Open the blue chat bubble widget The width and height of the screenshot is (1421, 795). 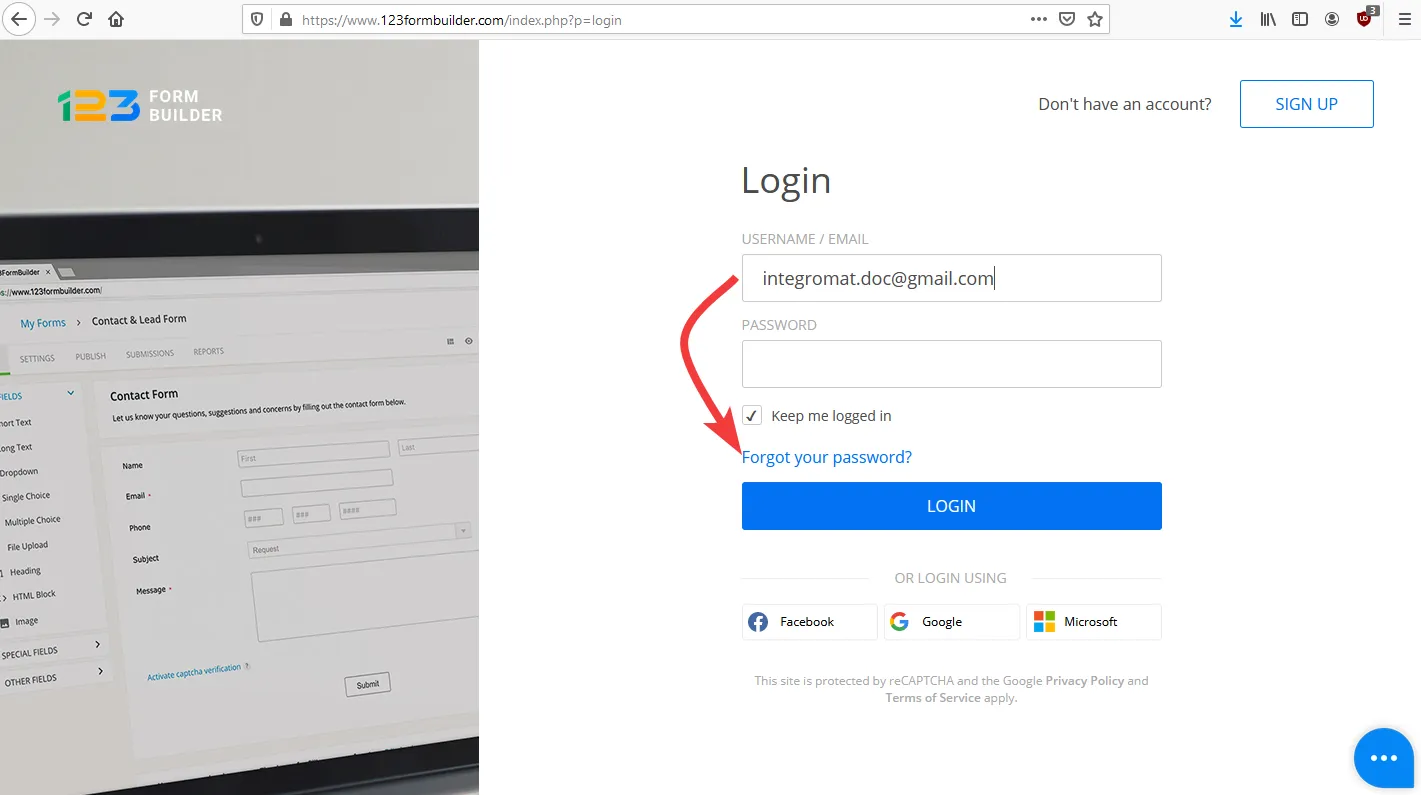(1383, 758)
